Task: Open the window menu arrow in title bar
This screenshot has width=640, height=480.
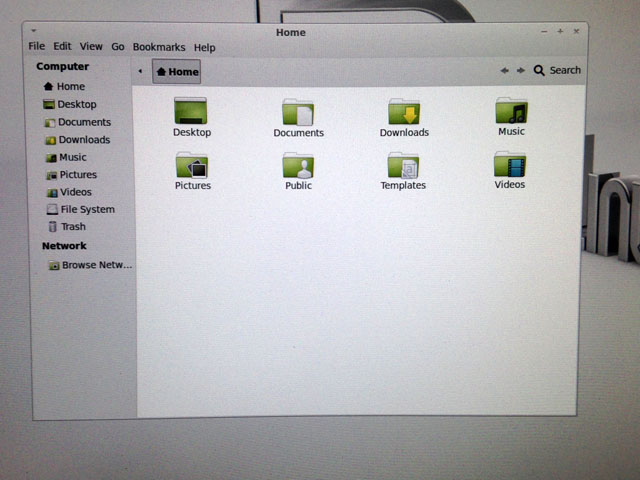Action: pos(34,30)
